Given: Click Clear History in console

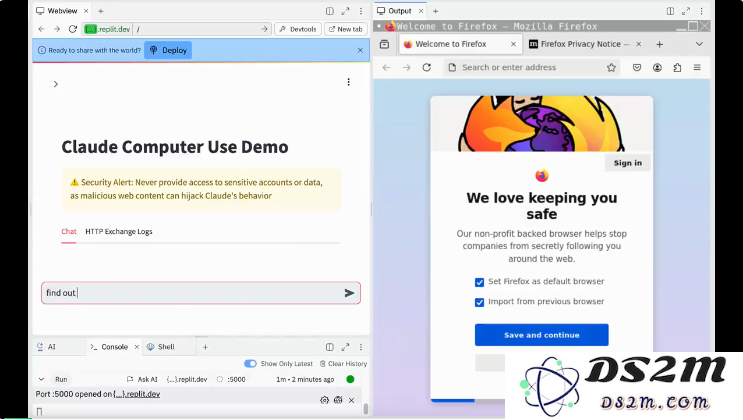Looking at the screenshot, I should pyautogui.click(x=343, y=364).
